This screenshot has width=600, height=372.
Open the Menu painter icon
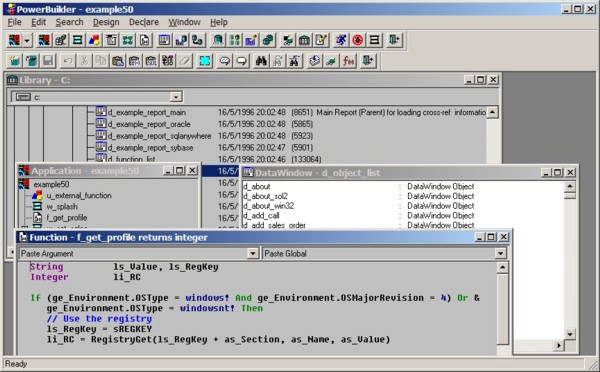click(x=111, y=40)
